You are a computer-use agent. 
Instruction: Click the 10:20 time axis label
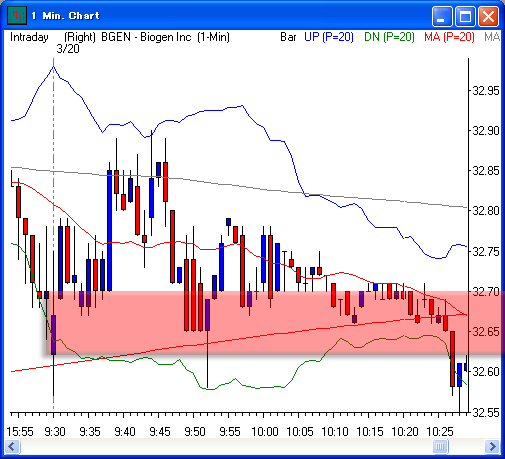coord(405,432)
